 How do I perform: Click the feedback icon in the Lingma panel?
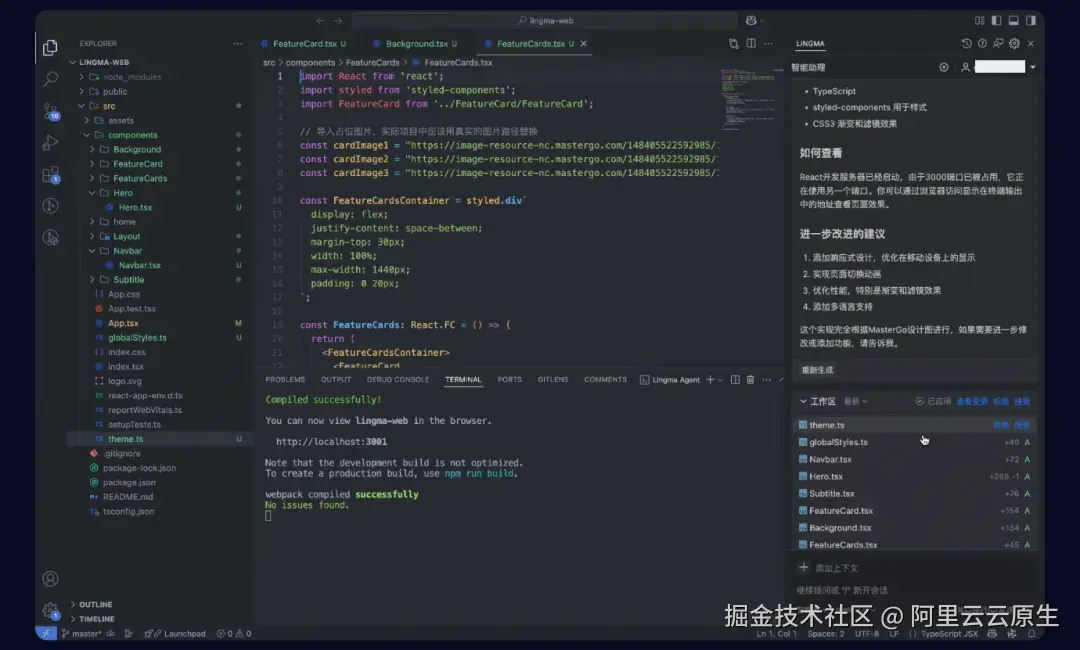pyautogui.click(x=998, y=43)
